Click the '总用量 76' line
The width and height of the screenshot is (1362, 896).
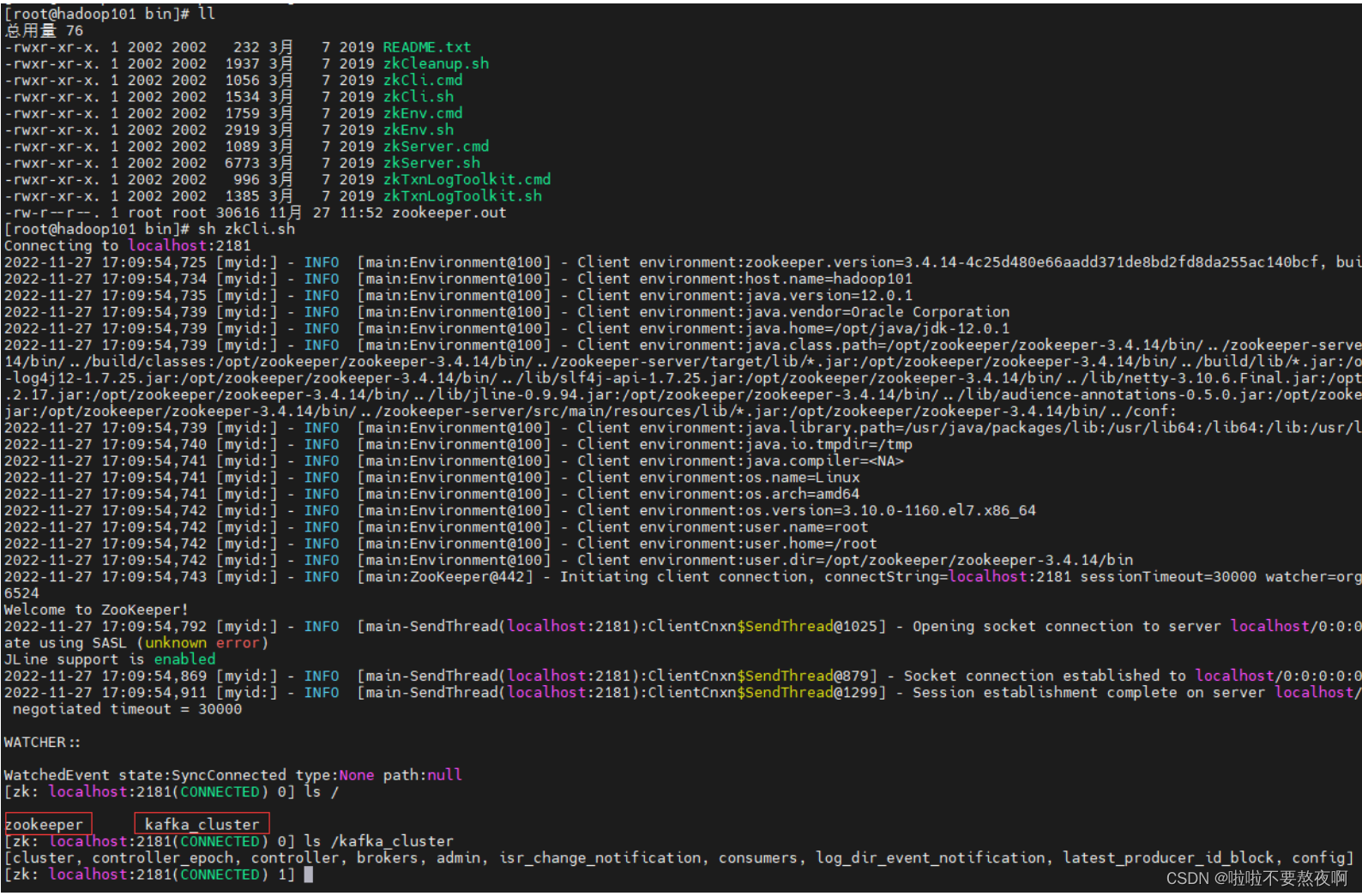click(44, 31)
